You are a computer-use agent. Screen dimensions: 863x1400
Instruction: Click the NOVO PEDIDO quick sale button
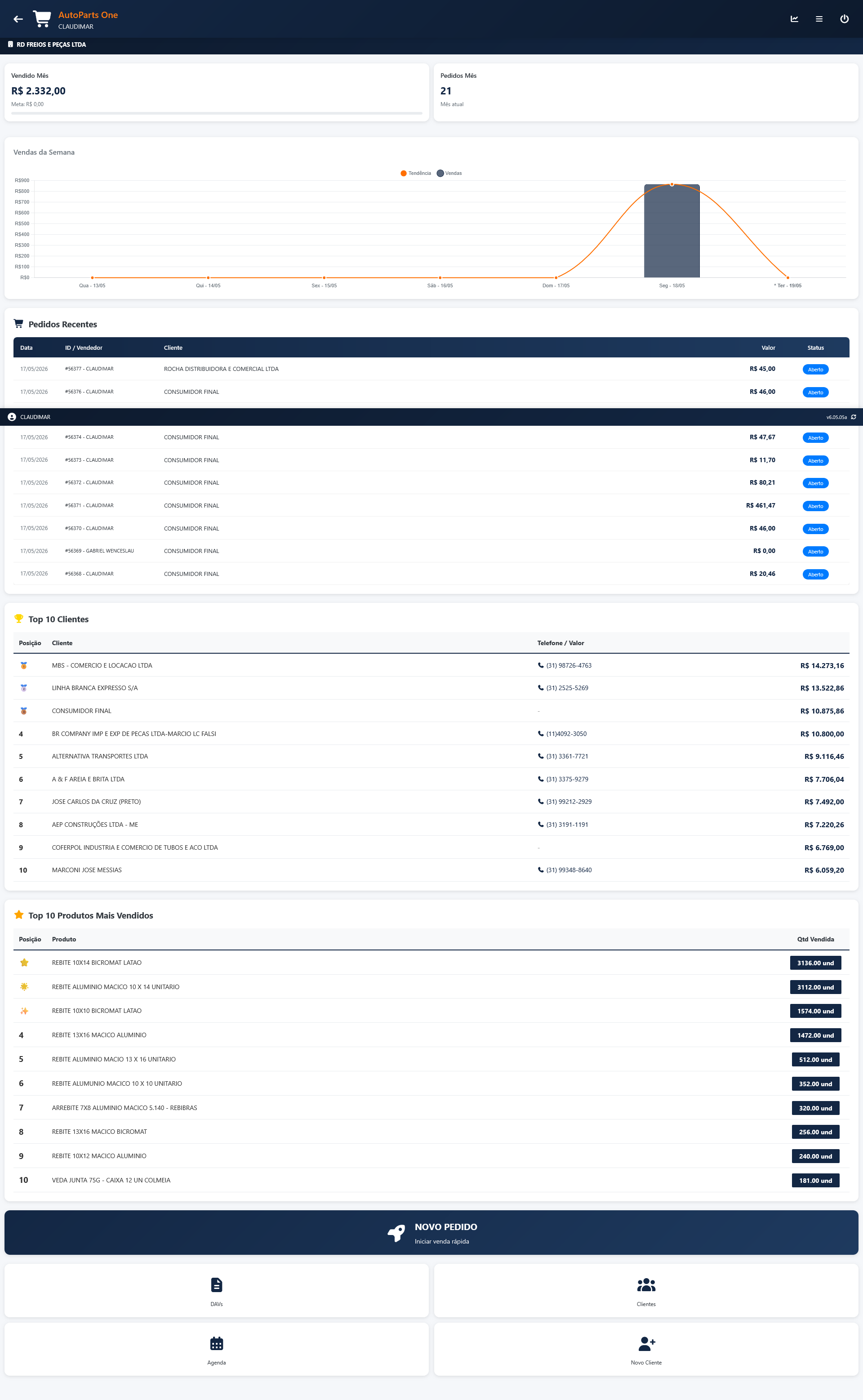coord(431,1233)
